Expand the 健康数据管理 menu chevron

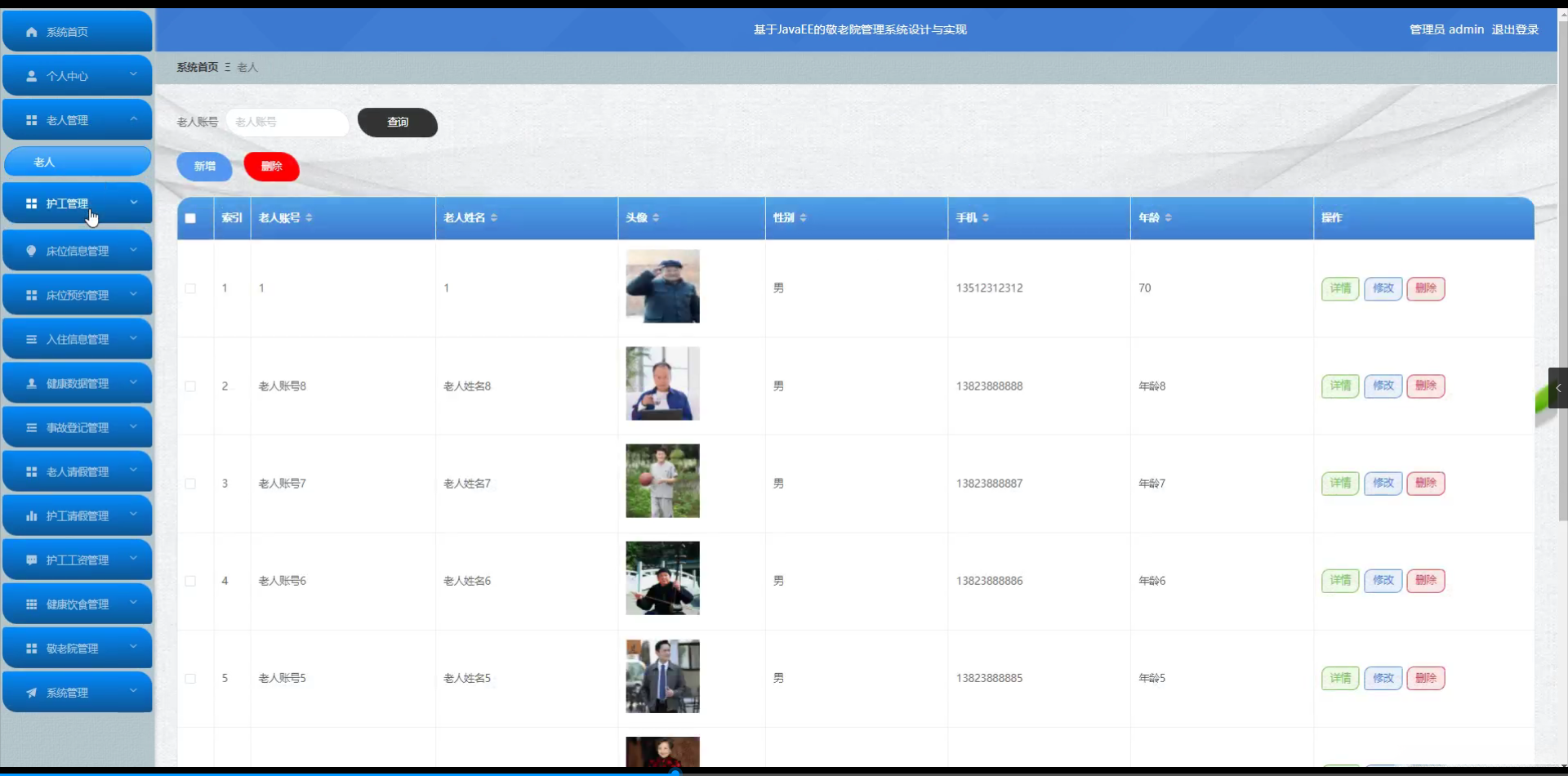click(x=133, y=381)
